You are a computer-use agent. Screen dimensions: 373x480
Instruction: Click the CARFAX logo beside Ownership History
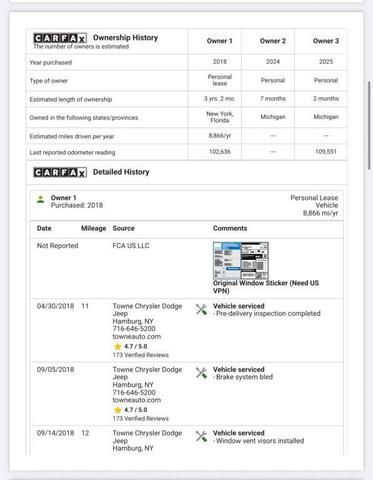60,38
